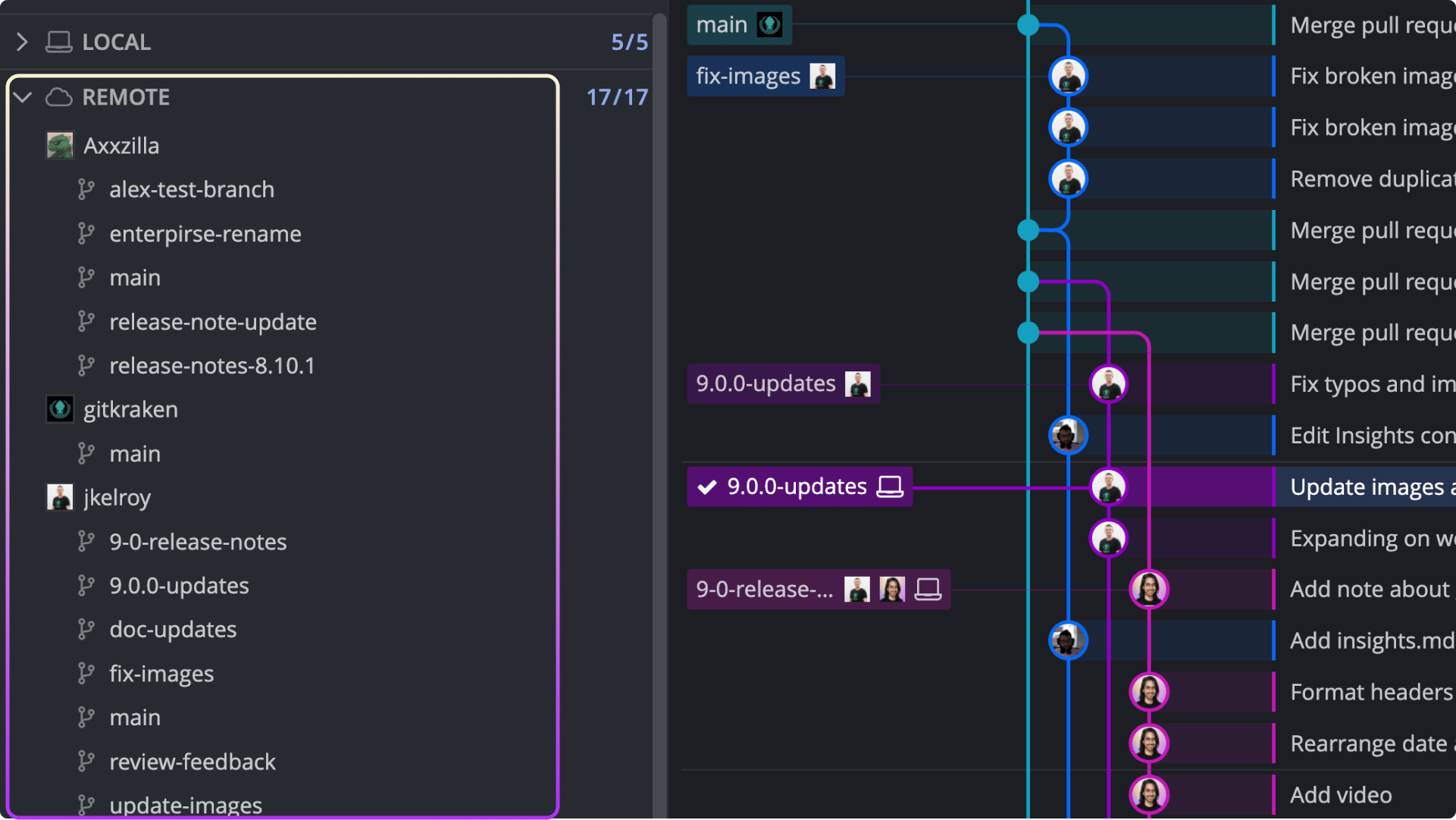1456x820 pixels.
Task: Open the enterpirse-rename remote branch
Action: pos(205,233)
